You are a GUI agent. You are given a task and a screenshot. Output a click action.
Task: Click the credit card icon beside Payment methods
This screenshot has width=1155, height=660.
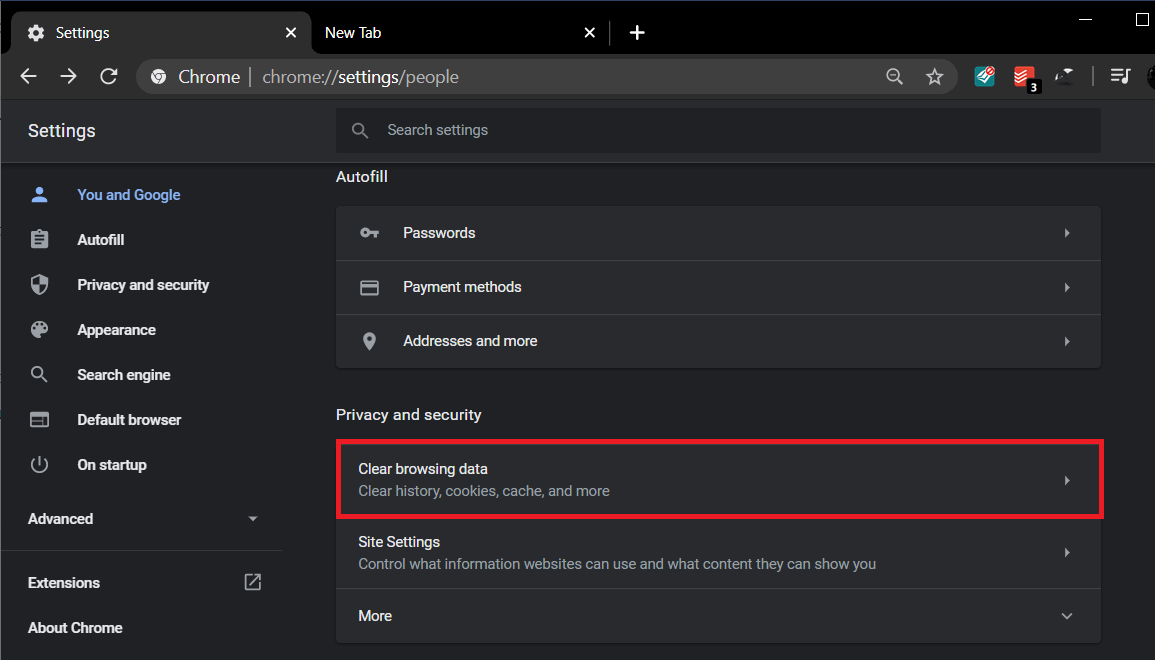369,287
